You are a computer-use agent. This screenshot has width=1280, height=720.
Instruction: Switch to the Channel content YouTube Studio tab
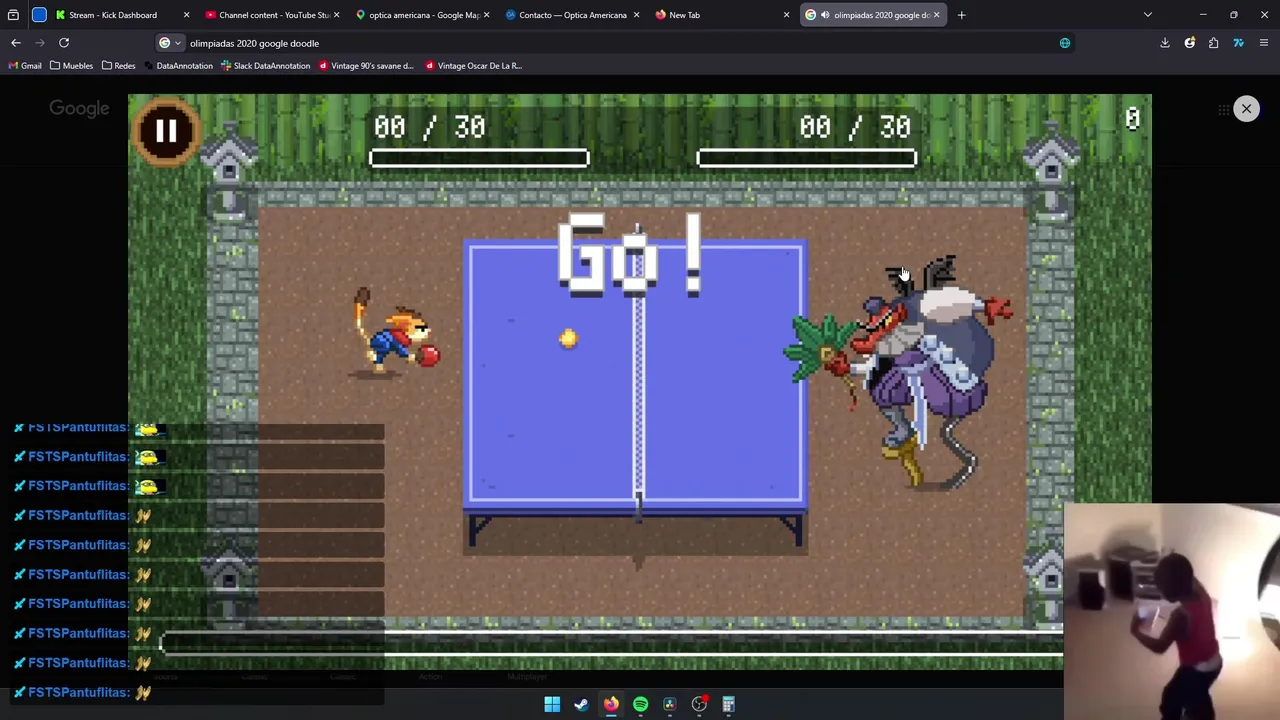pyautogui.click(x=273, y=15)
